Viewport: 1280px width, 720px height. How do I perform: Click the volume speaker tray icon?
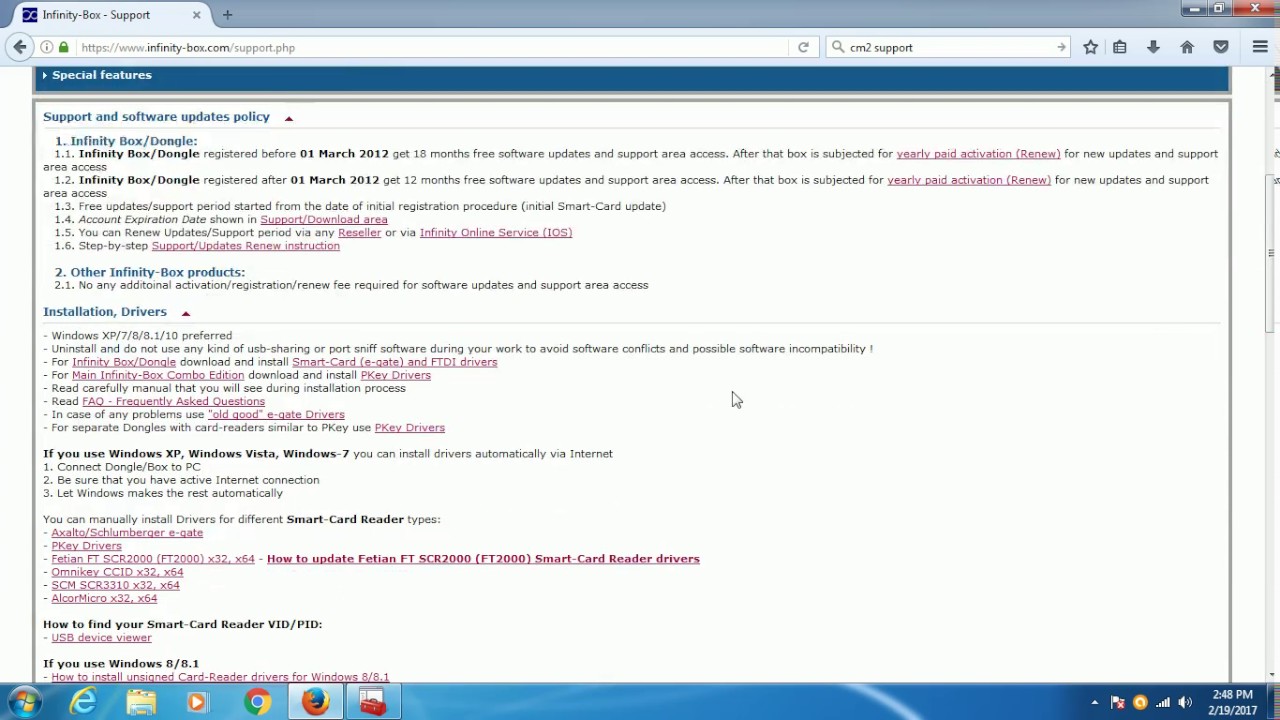1185,703
